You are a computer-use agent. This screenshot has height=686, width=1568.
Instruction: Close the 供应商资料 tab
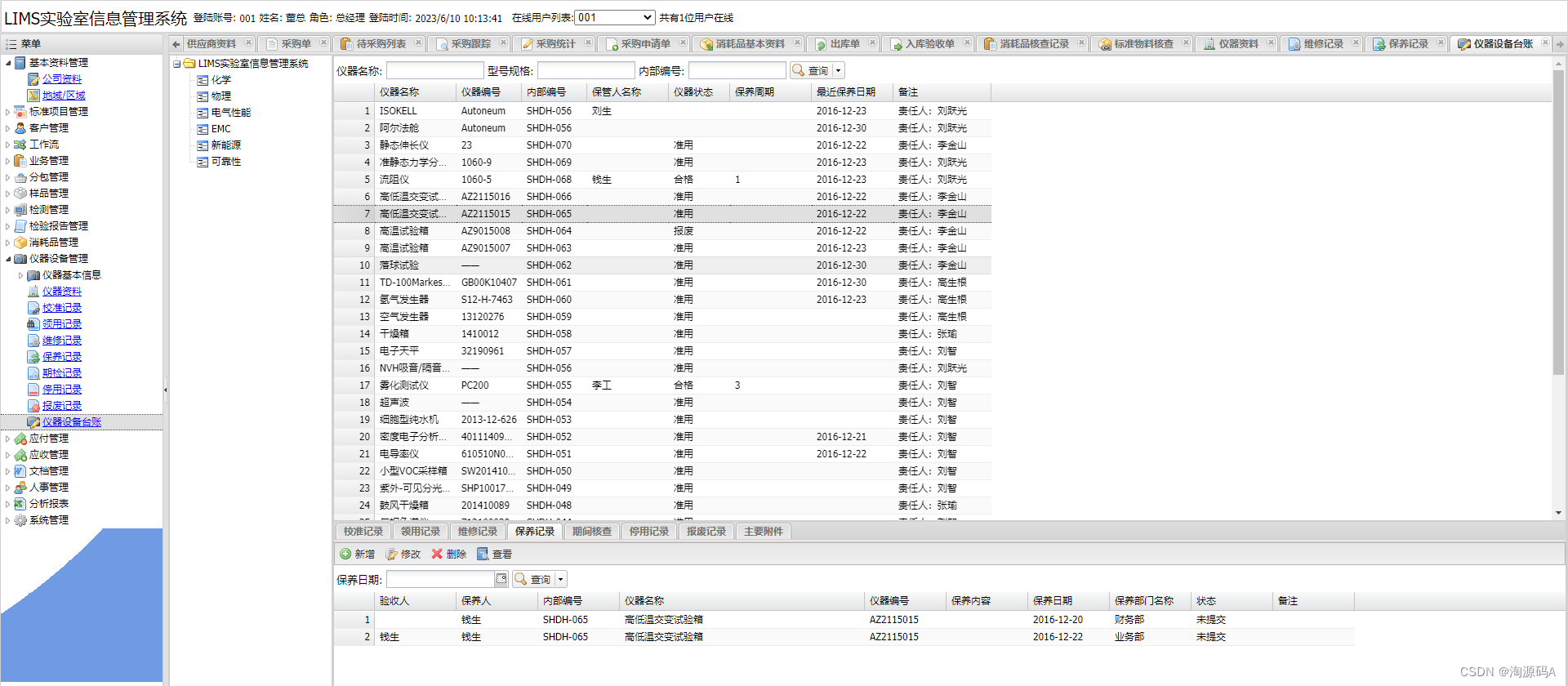248,42
